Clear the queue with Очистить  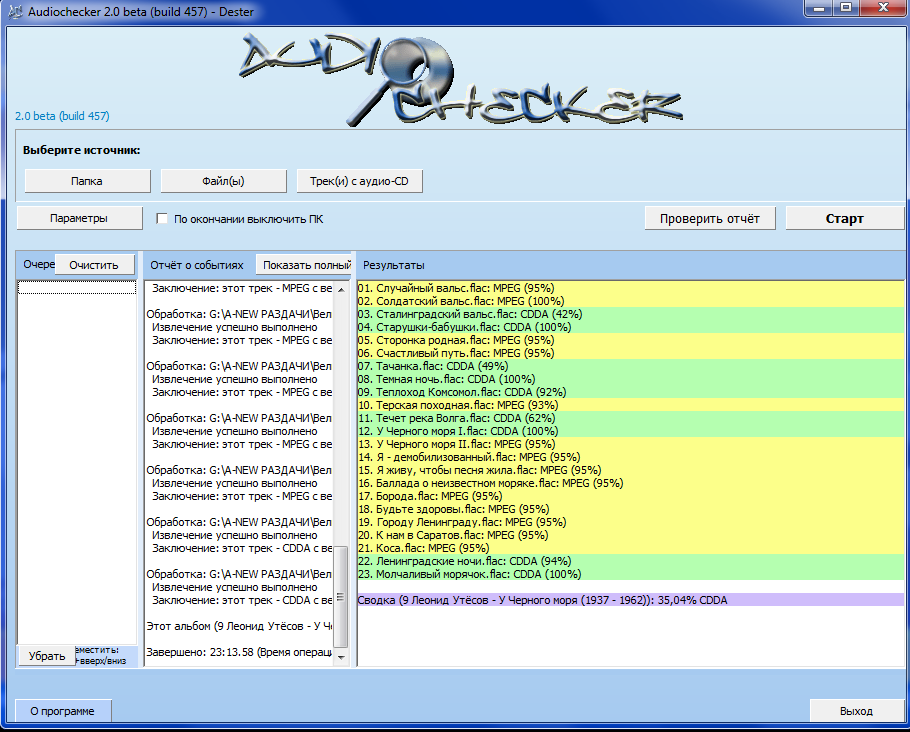[94, 265]
